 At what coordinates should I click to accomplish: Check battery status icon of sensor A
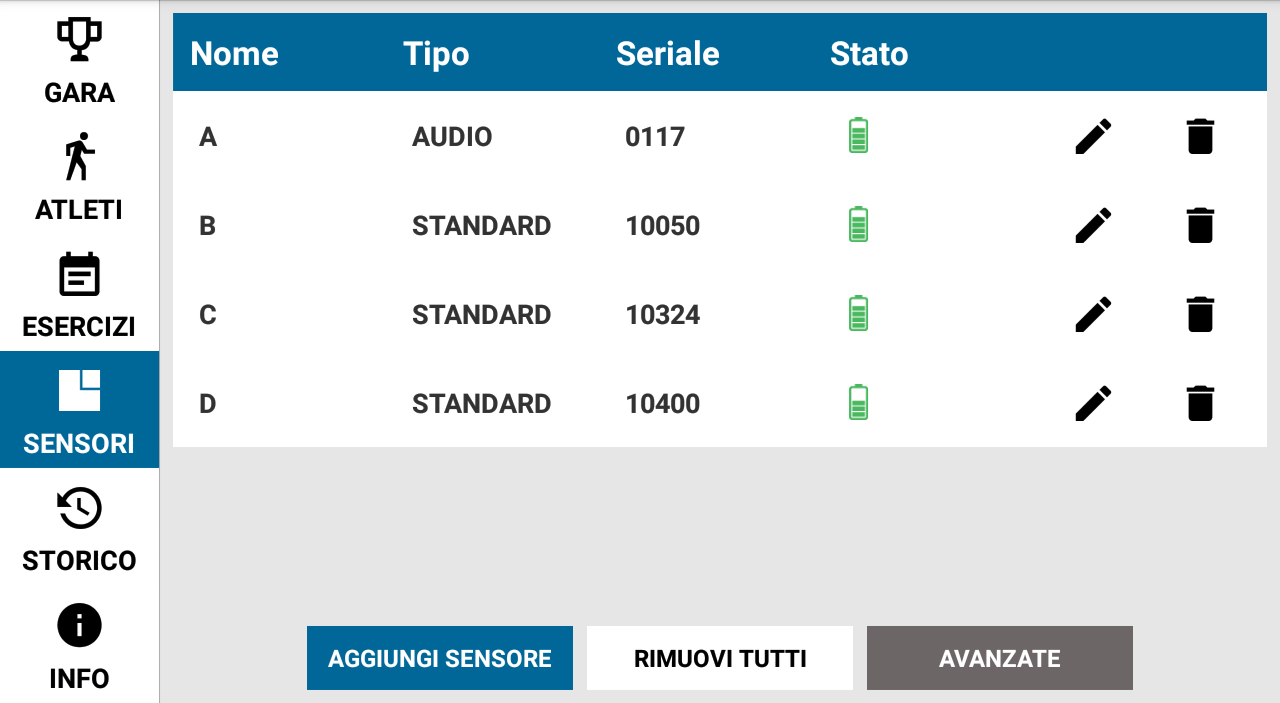(858, 135)
